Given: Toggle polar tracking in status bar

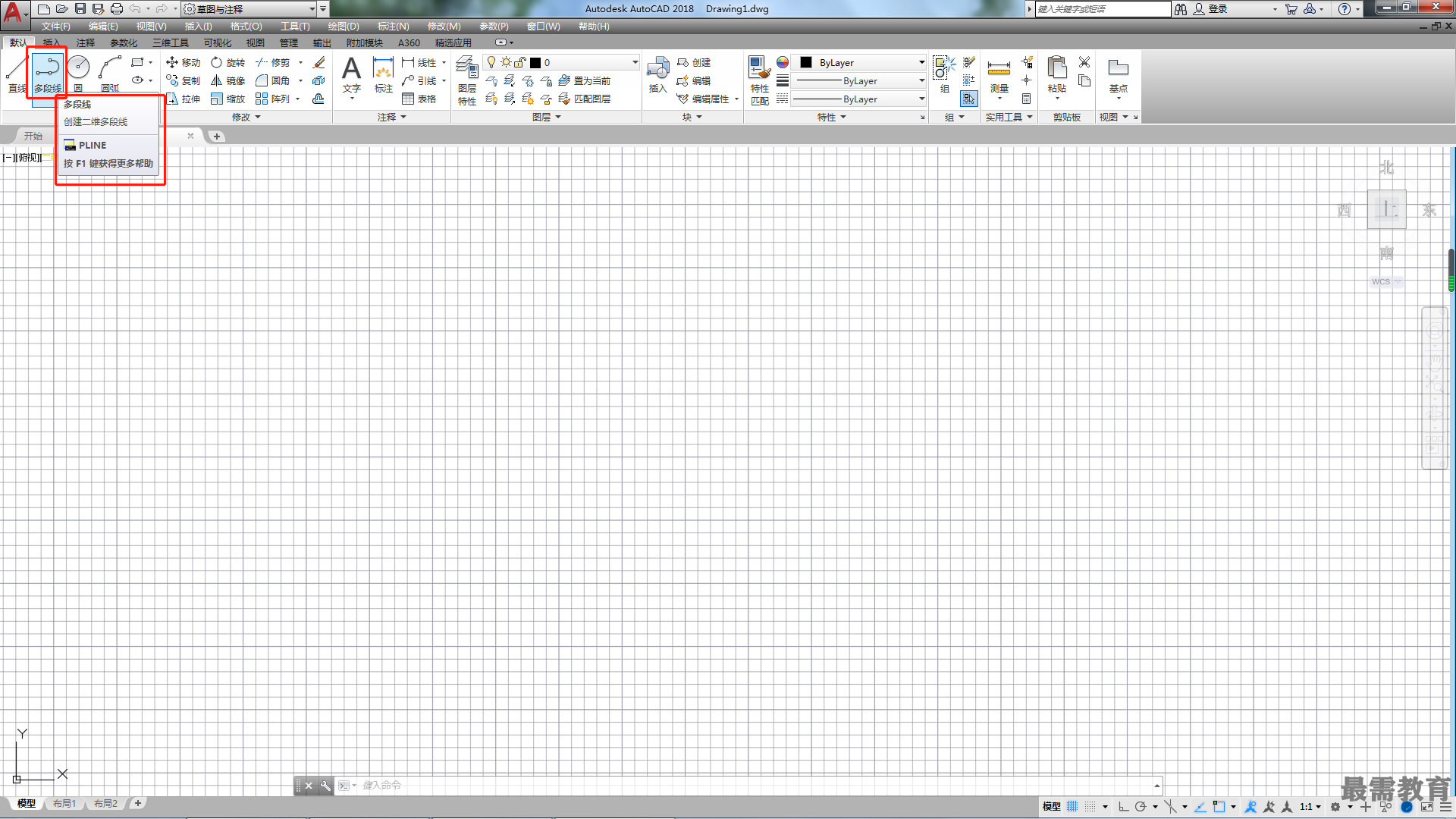Looking at the screenshot, I should [x=1141, y=806].
